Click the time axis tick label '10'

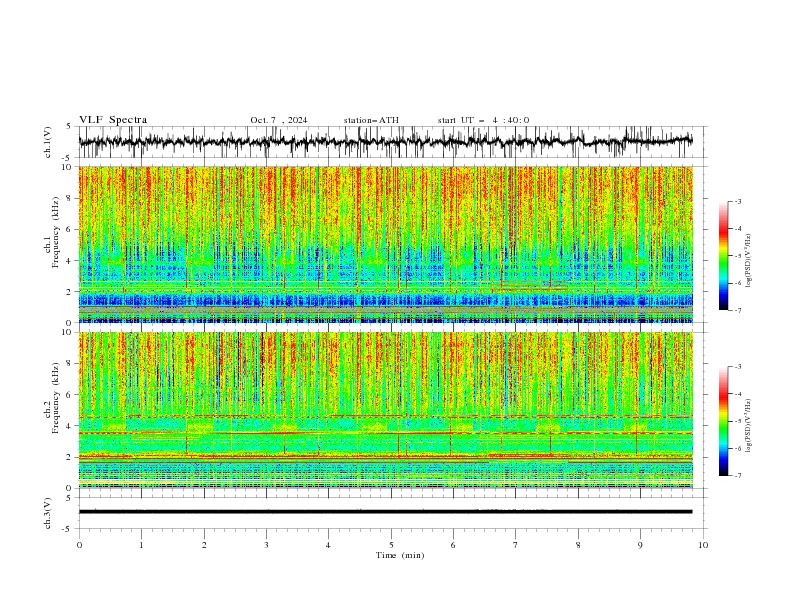click(x=703, y=545)
